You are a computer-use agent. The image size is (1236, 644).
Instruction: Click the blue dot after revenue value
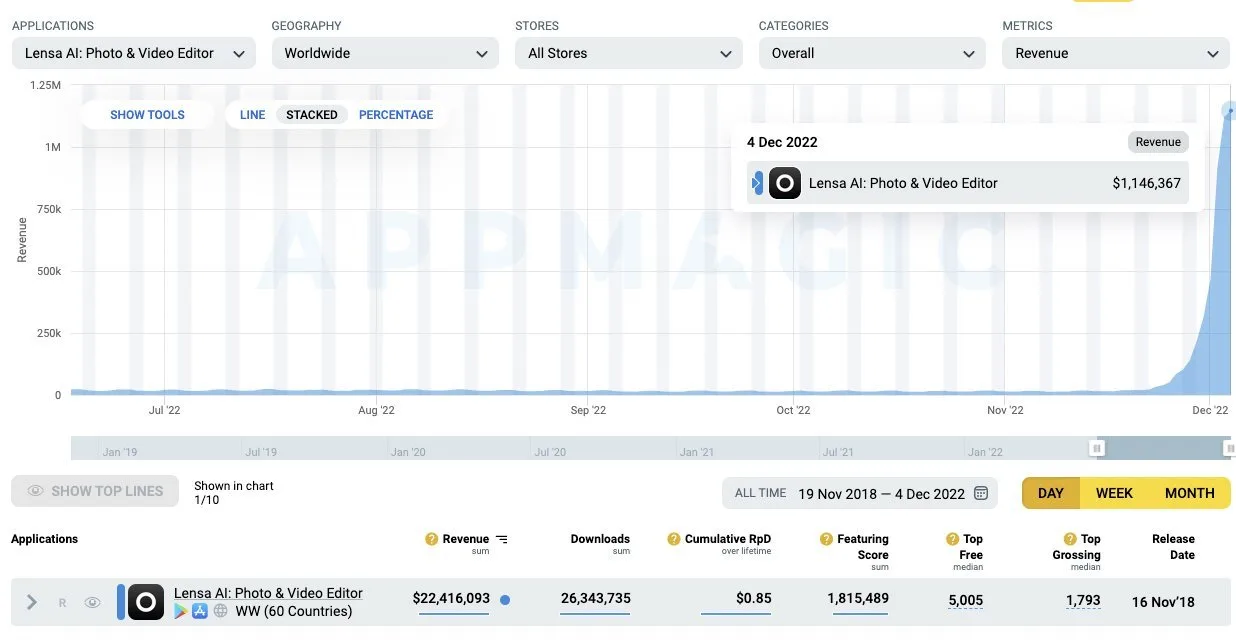(x=505, y=600)
